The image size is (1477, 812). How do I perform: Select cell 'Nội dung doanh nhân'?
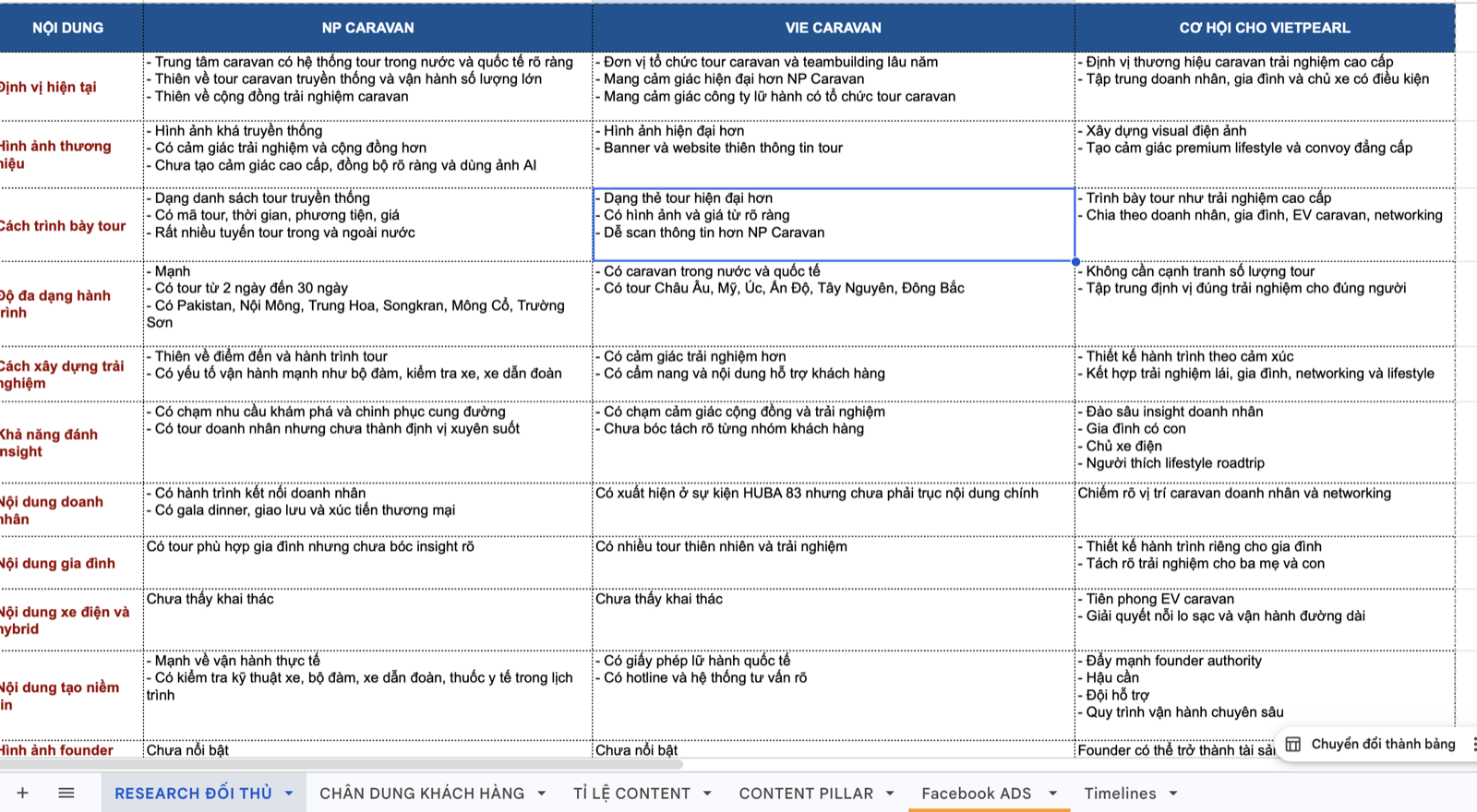(x=71, y=509)
